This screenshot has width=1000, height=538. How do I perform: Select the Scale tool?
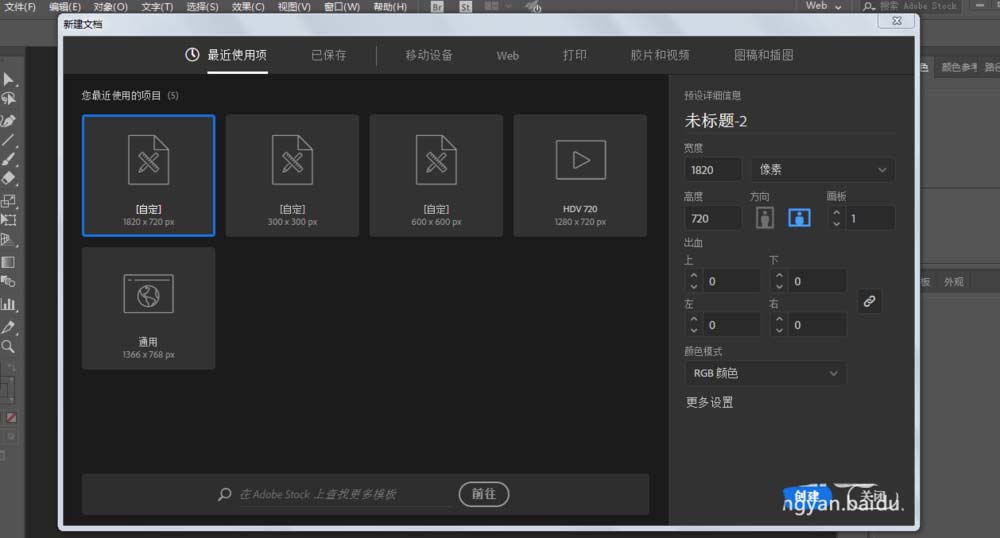pos(8,201)
